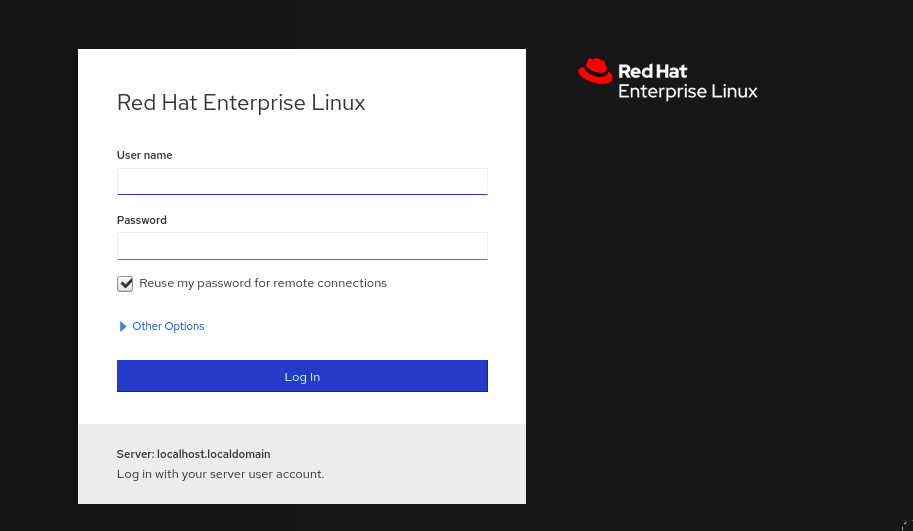Toggle the Reuse my password checkbox
The image size is (913, 531).
pos(125,284)
